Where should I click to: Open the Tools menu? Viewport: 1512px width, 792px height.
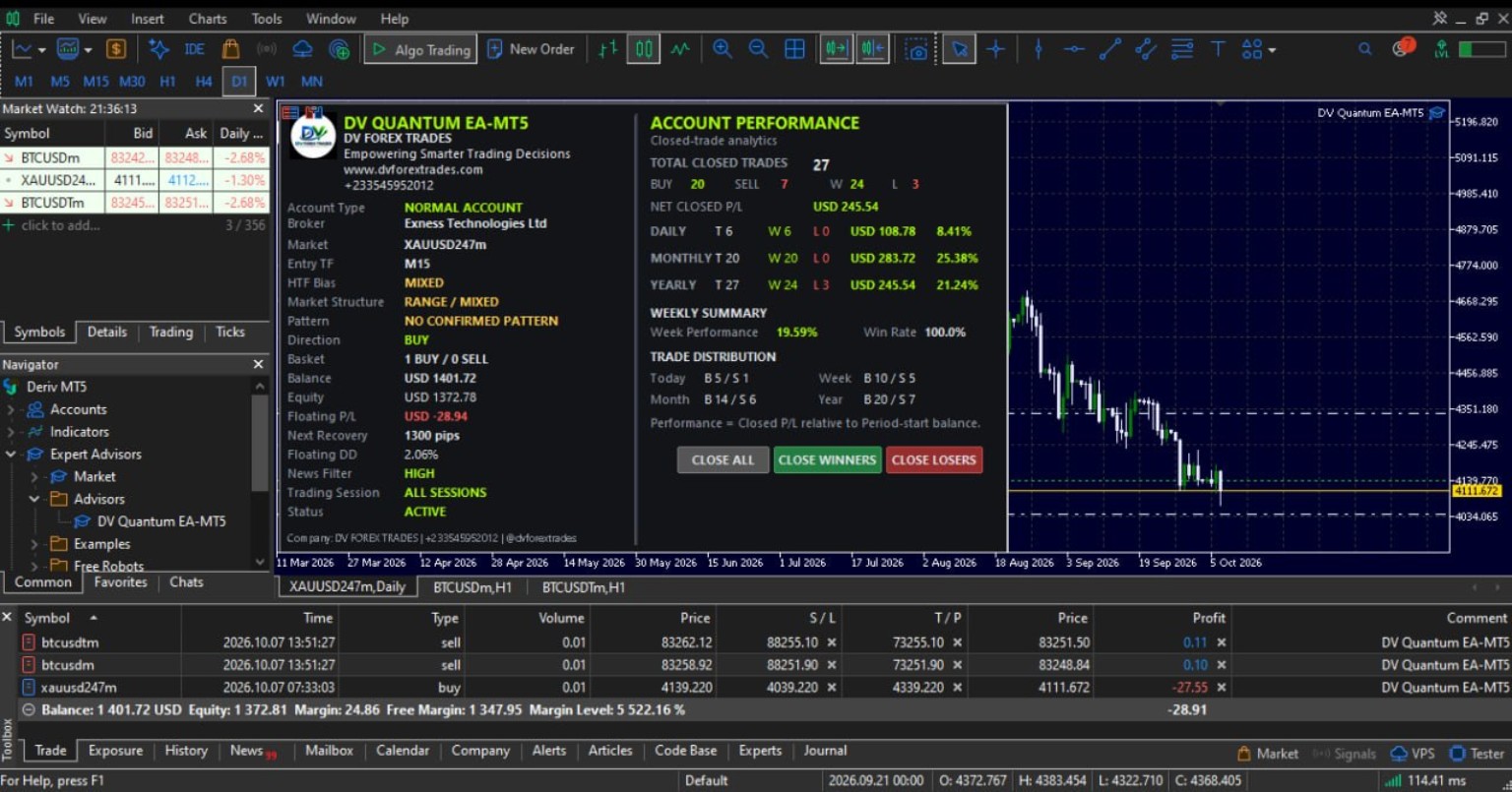click(x=267, y=19)
